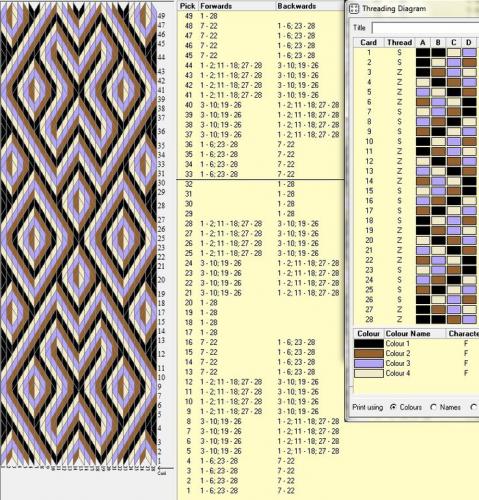Select pick 1 row in turning list
The height and width of the screenshot is (500, 479).
pyautogui.click(x=261, y=491)
